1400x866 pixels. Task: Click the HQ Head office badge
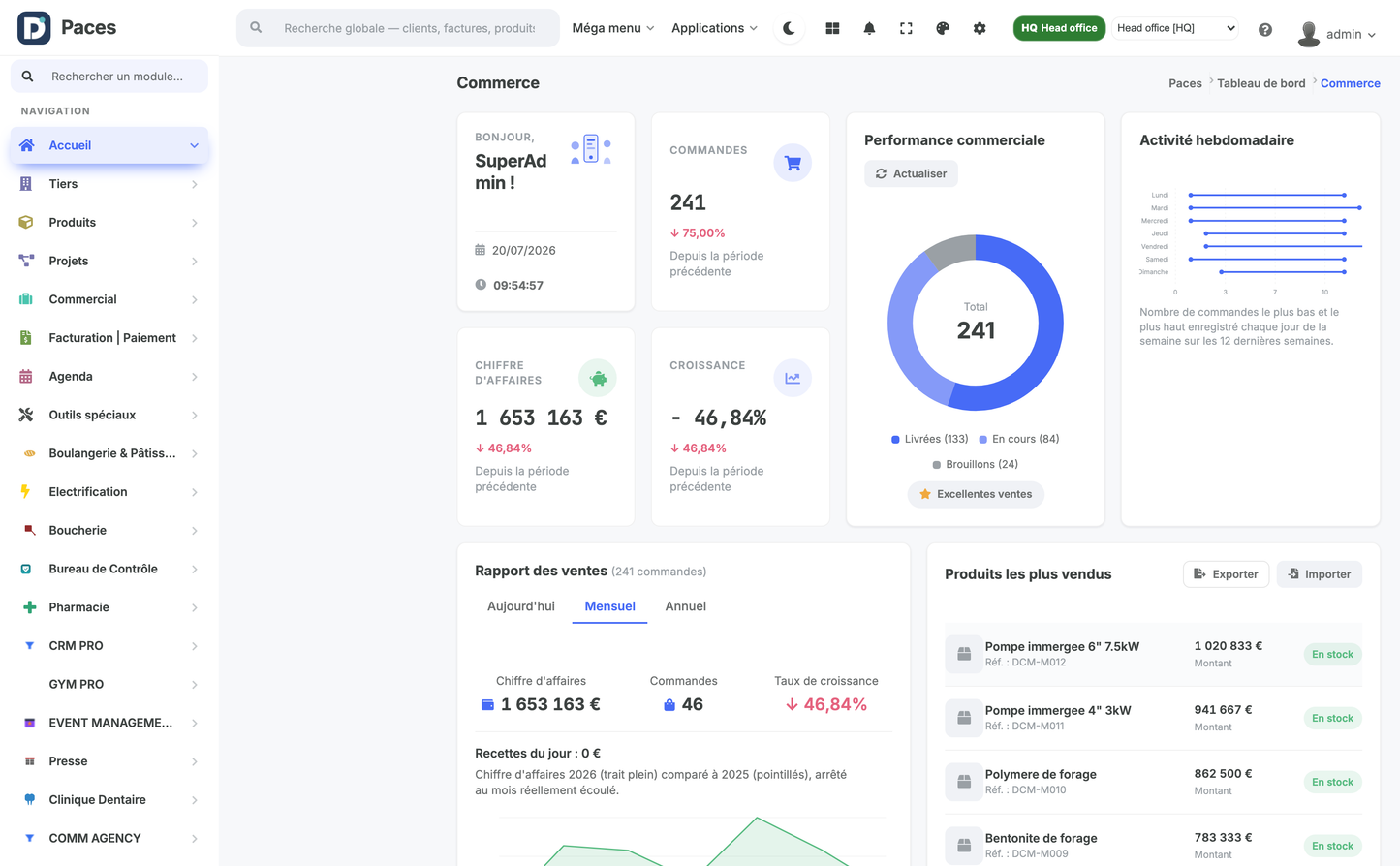tap(1059, 28)
